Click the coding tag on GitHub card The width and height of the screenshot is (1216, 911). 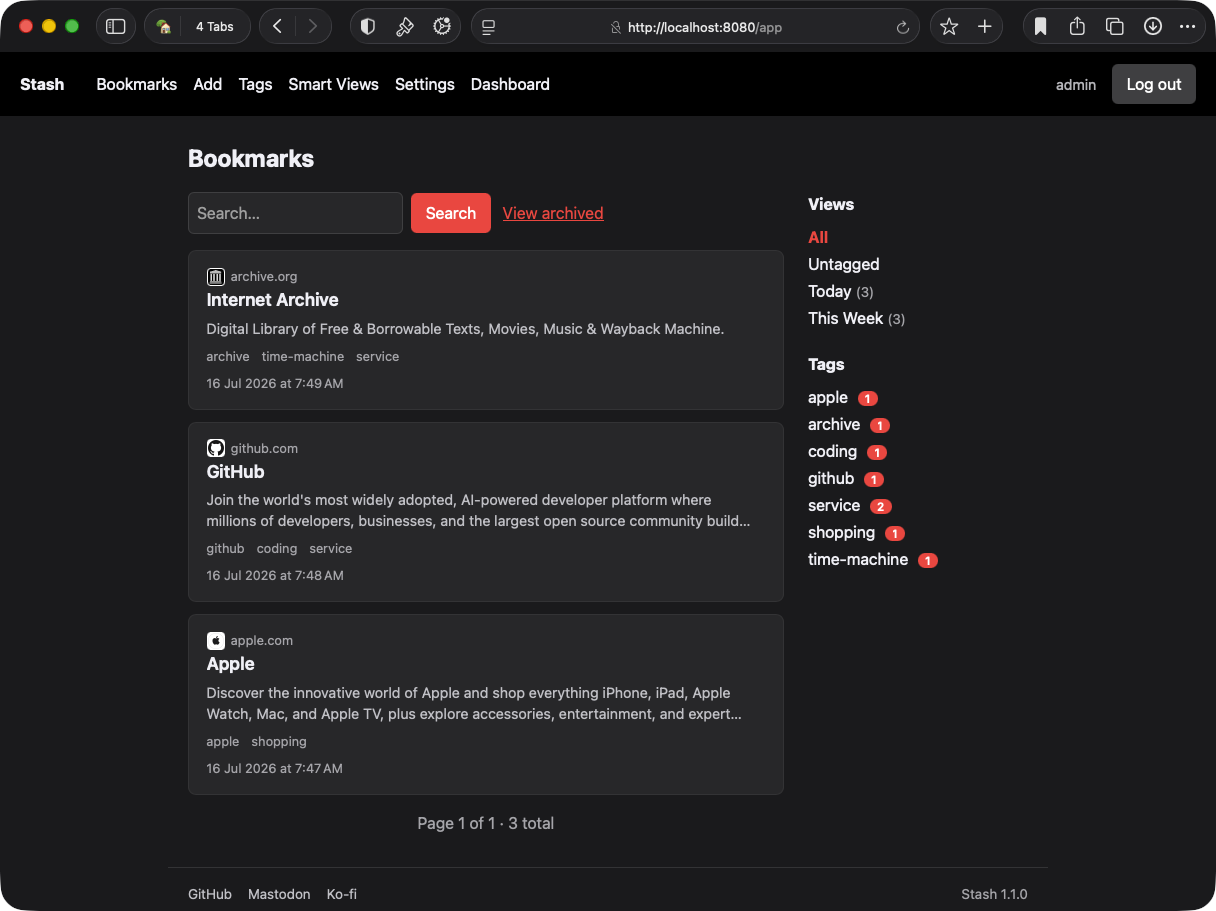[x=277, y=548]
